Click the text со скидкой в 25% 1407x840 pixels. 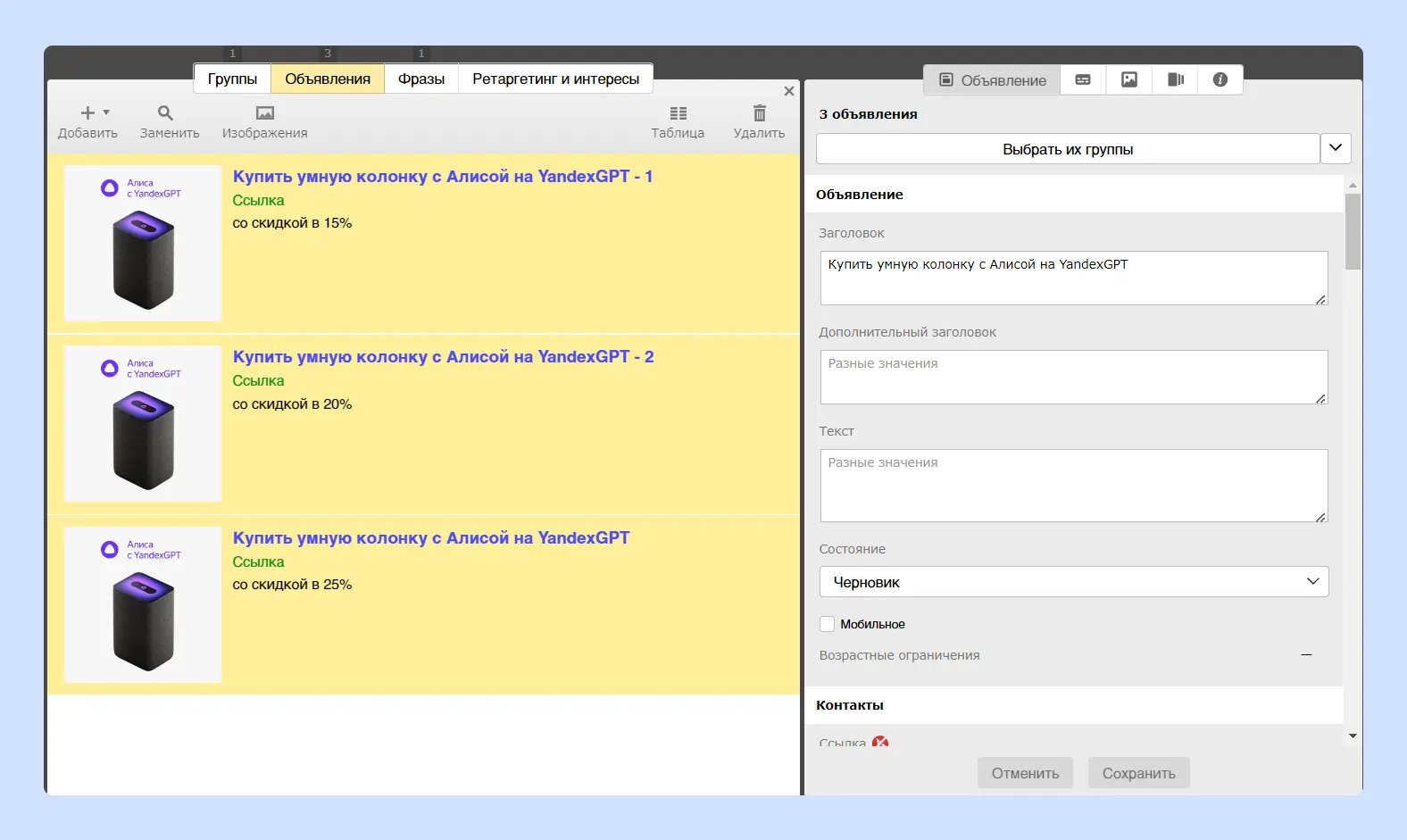tap(292, 585)
